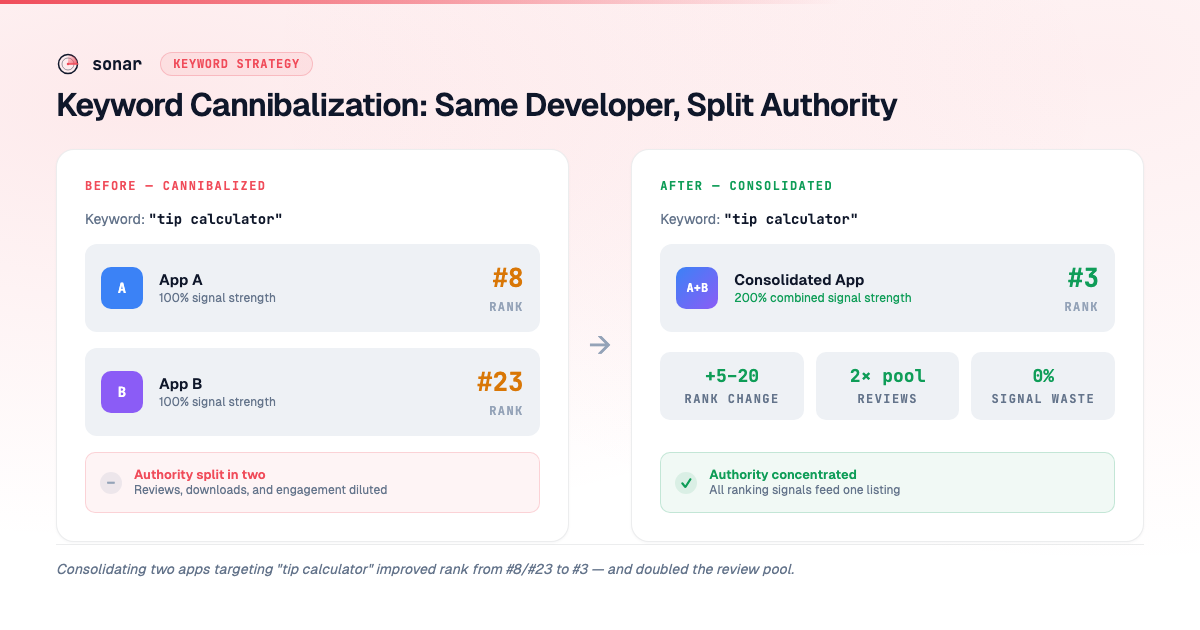Click the 'App A' name

[181, 280]
